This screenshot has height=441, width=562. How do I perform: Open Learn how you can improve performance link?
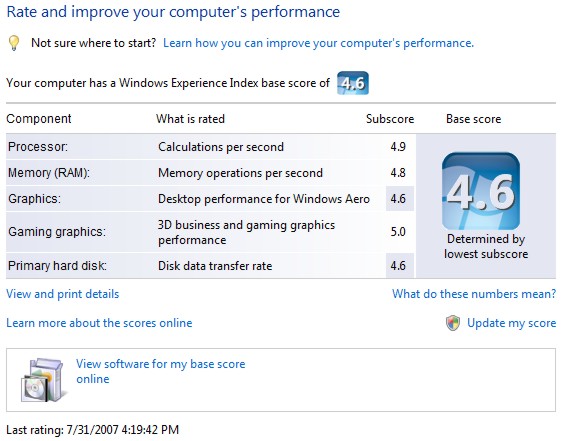coord(318,43)
